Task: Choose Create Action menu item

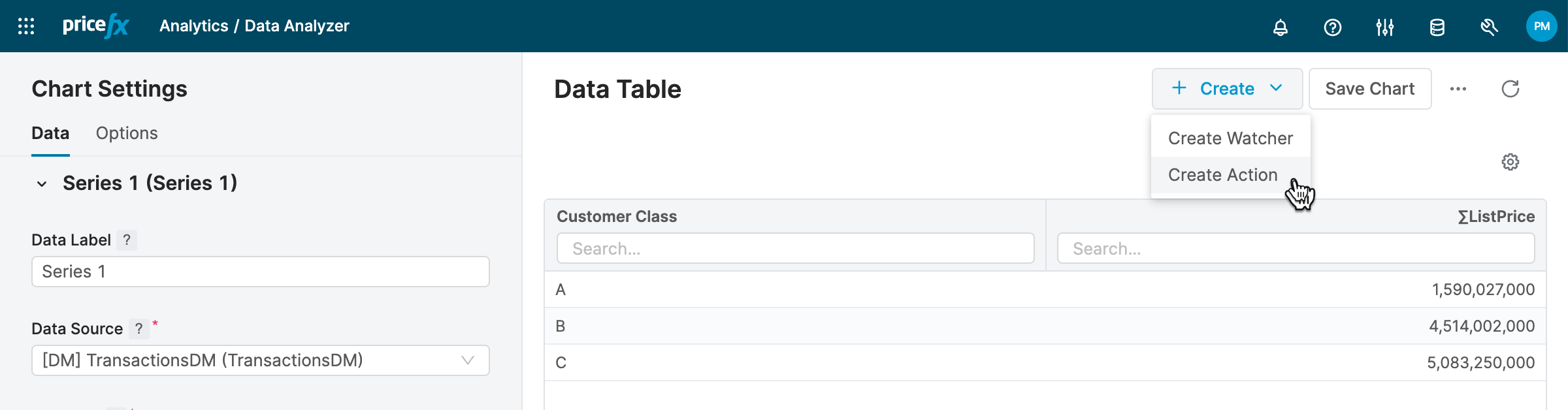Action: click(1222, 175)
